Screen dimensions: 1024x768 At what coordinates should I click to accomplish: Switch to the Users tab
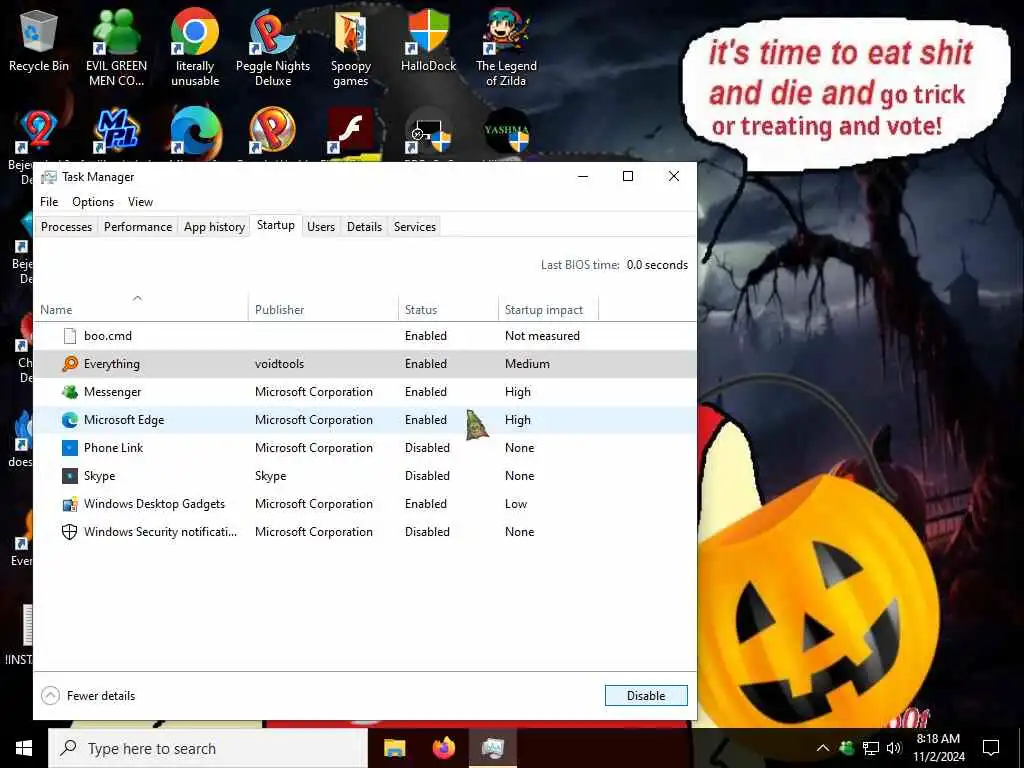click(321, 227)
